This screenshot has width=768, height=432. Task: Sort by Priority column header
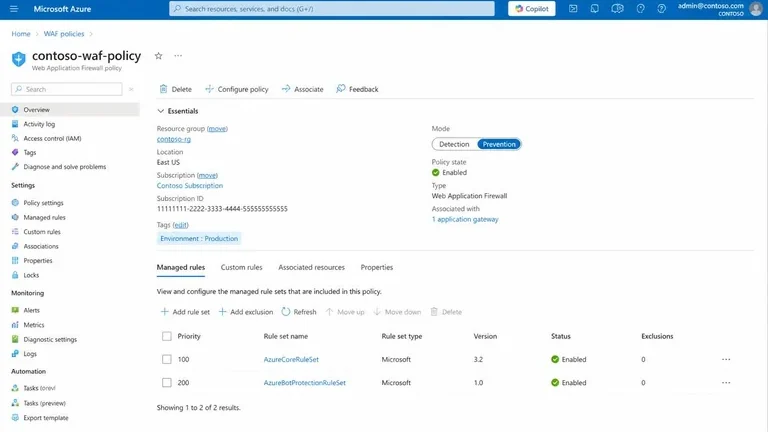[x=189, y=336]
